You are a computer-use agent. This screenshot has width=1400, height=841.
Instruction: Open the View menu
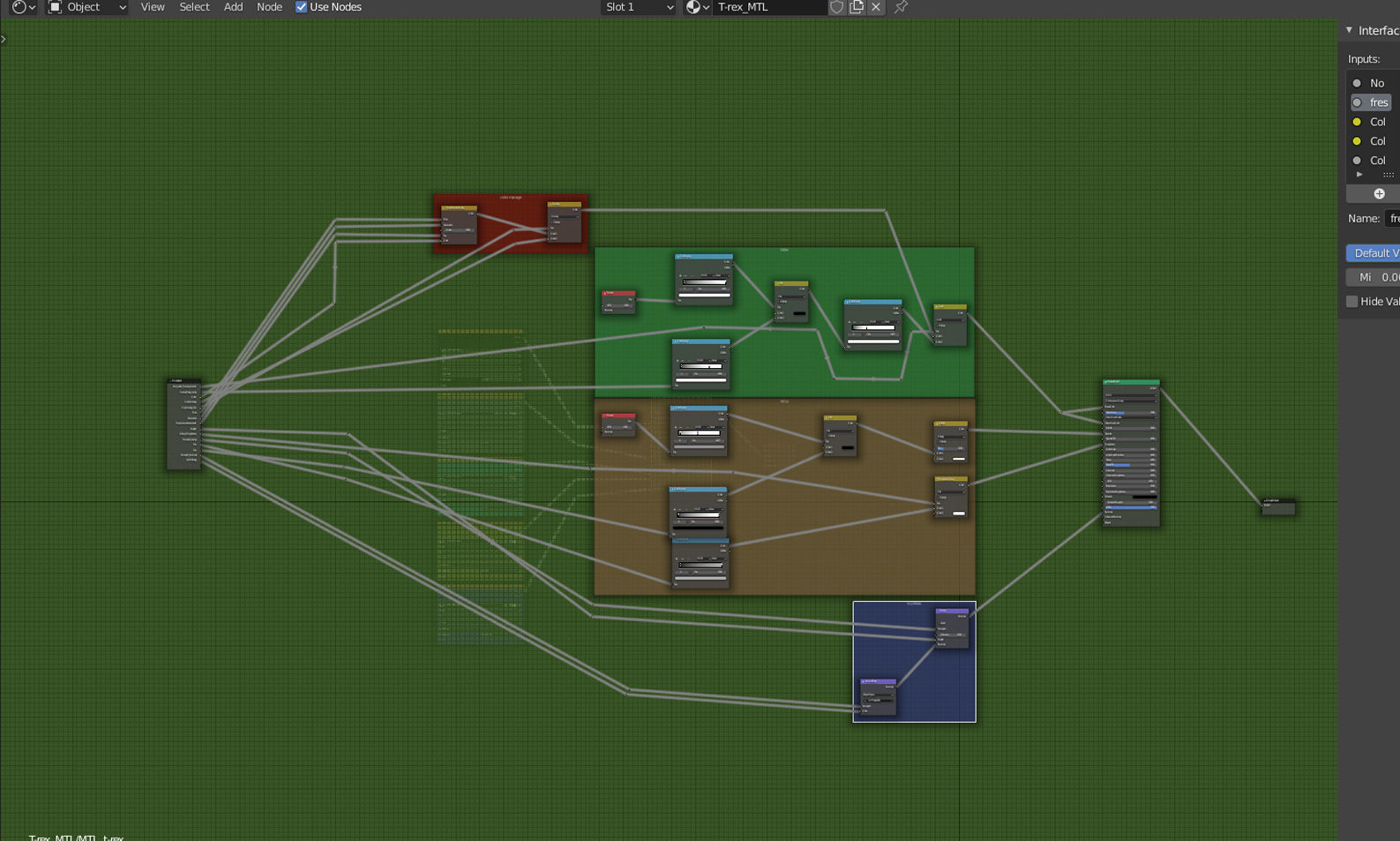coord(153,7)
